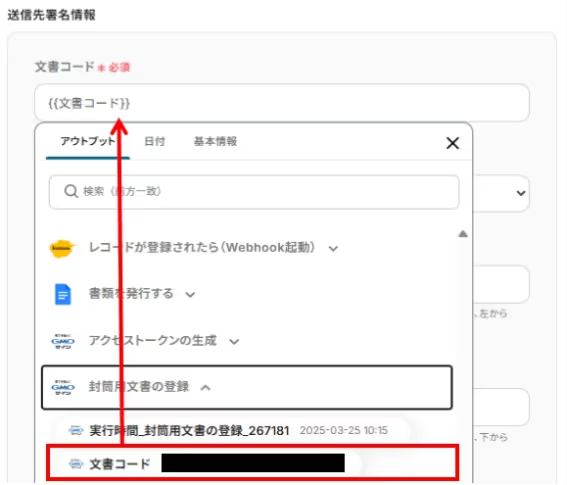Expand アクセストークンの生成 section
Viewport: 567px width, 485px height.
pyautogui.click(x=234, y=341)
